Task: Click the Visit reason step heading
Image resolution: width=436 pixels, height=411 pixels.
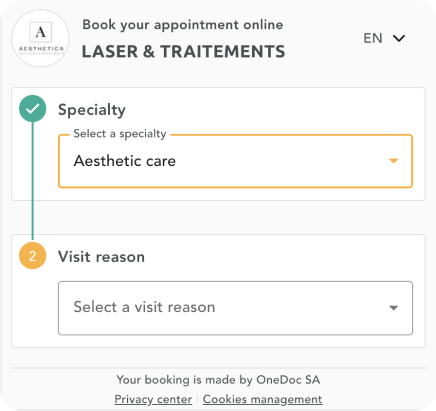Action: coord(101,257)
